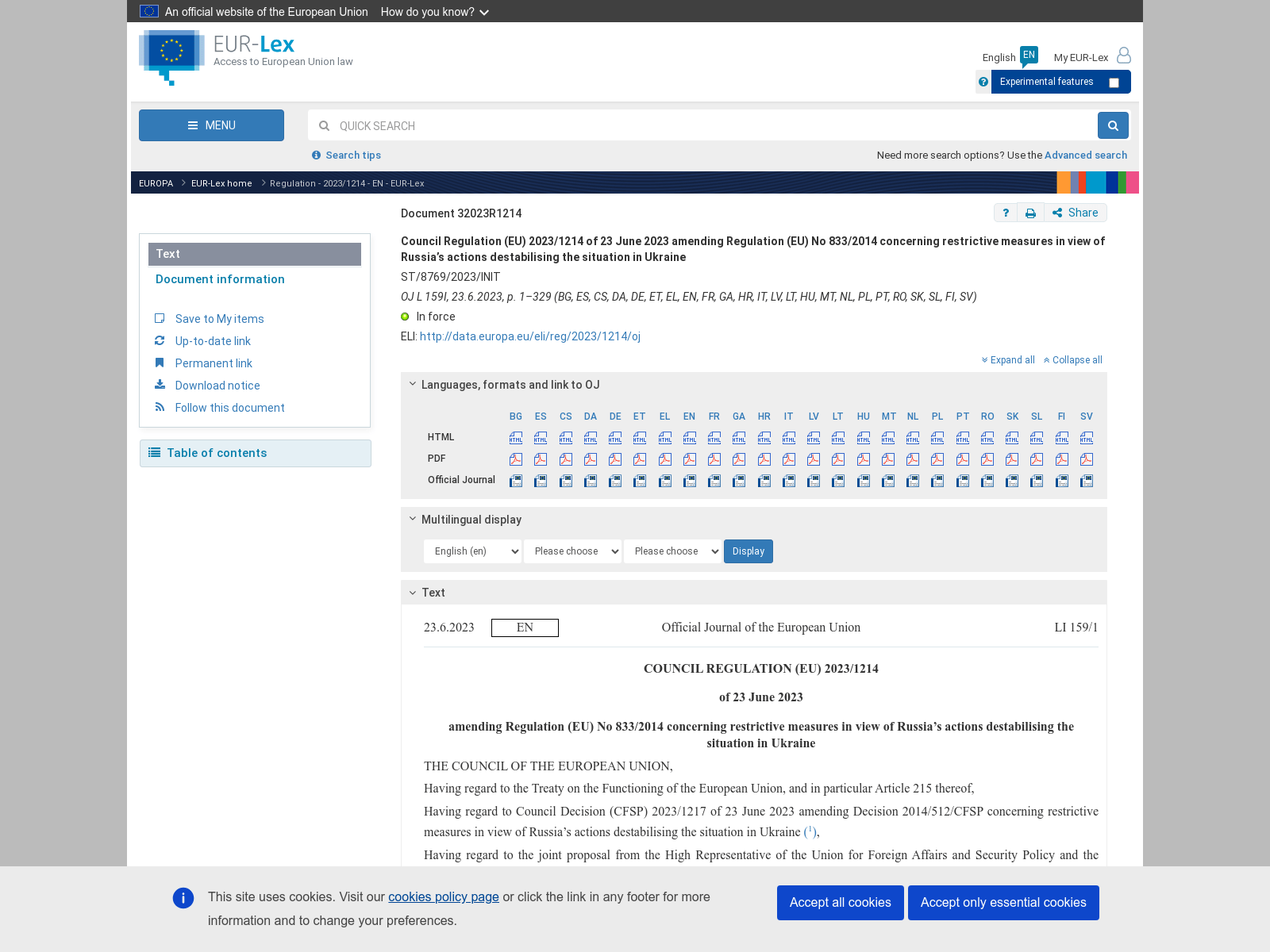Click the SK language column header
This screenshot has width=1270, height=952.
click(x=1013, y=416)
